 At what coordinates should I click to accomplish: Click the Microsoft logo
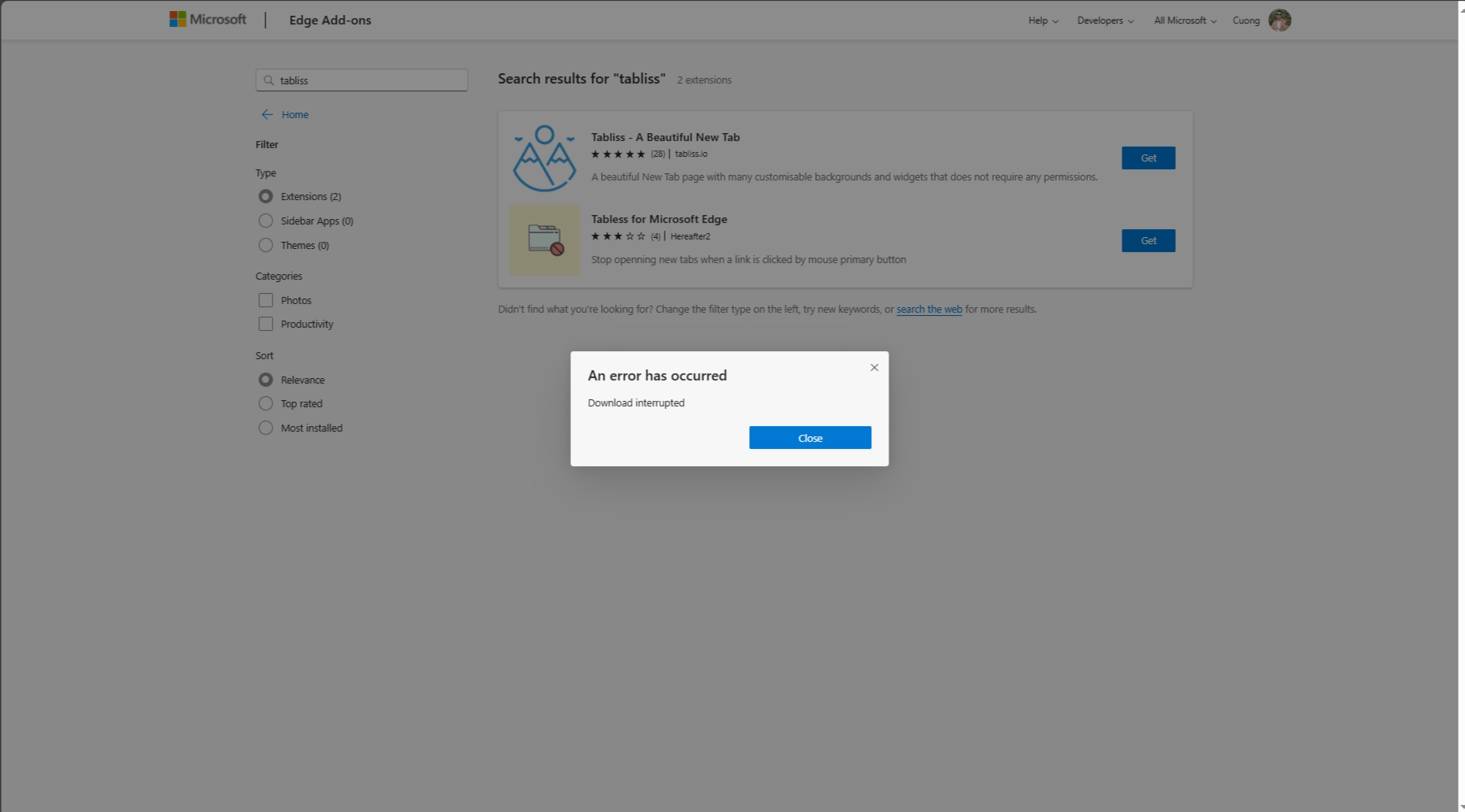[x=208, y=20]
